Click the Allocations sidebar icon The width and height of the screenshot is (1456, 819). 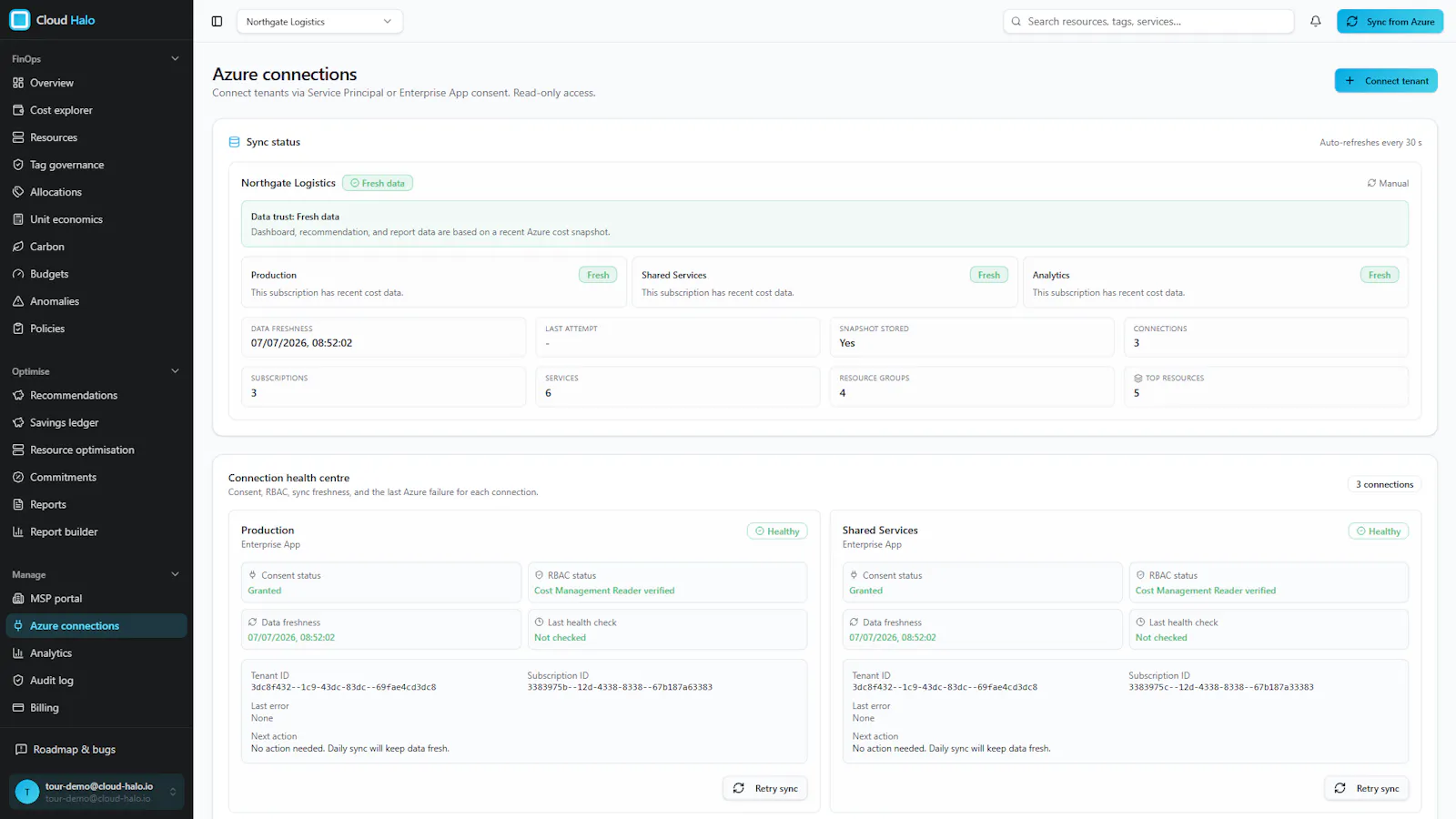click(18, 192)
